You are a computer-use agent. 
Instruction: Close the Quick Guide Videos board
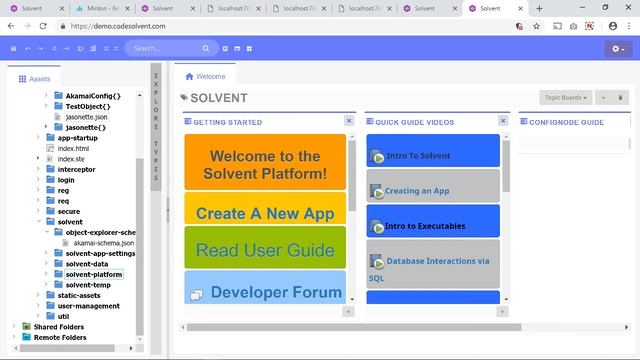point(503,121)
